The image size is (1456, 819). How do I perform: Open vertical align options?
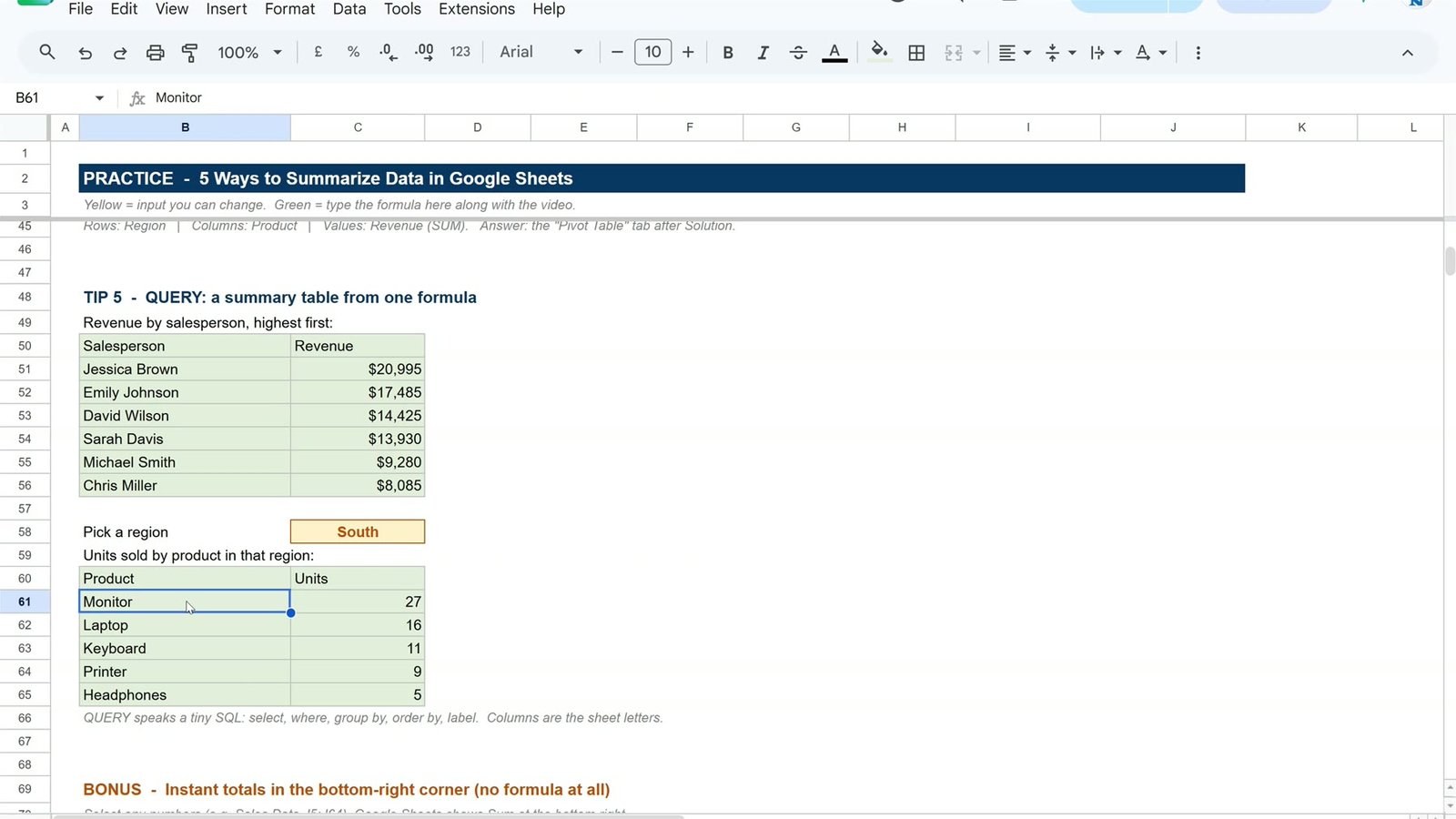point(1060,53)
